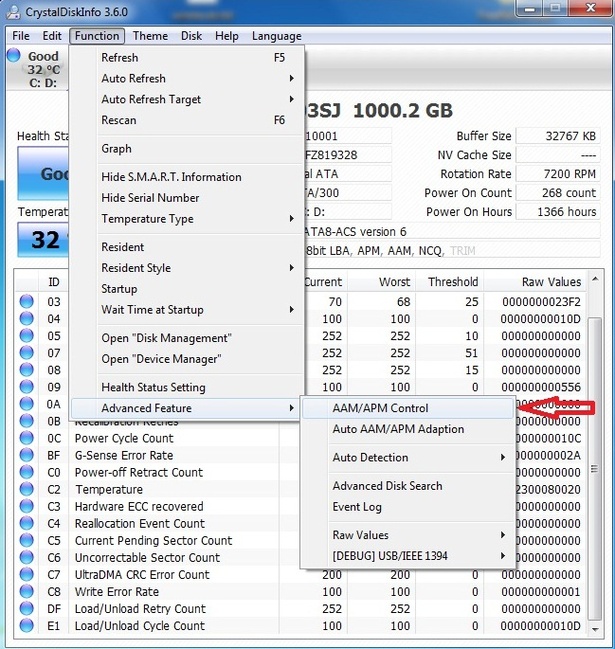Choose Open "Disk Management"
The height and width of the screenshot is (649, 615).
pyautogui.click(x=185, y=338)
